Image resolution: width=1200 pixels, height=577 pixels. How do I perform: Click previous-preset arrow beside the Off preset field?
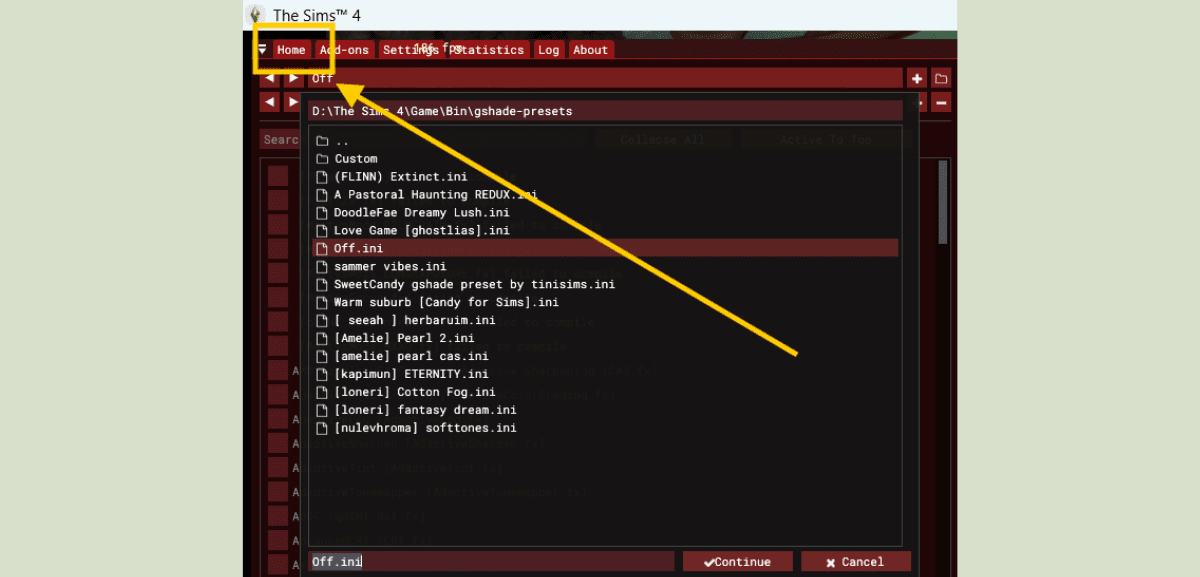[x=269, y=78]
